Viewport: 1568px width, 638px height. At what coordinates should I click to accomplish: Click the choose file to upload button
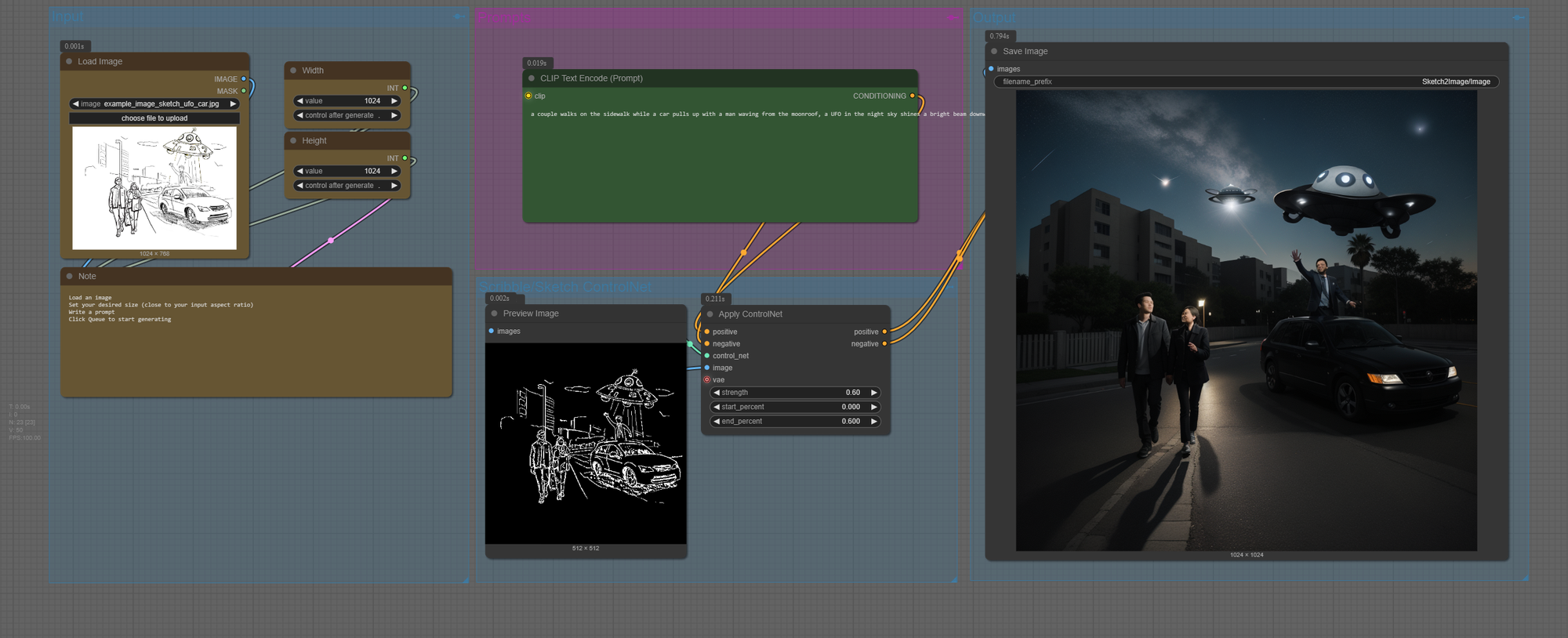pyautogui.click(x=154, y=118)
